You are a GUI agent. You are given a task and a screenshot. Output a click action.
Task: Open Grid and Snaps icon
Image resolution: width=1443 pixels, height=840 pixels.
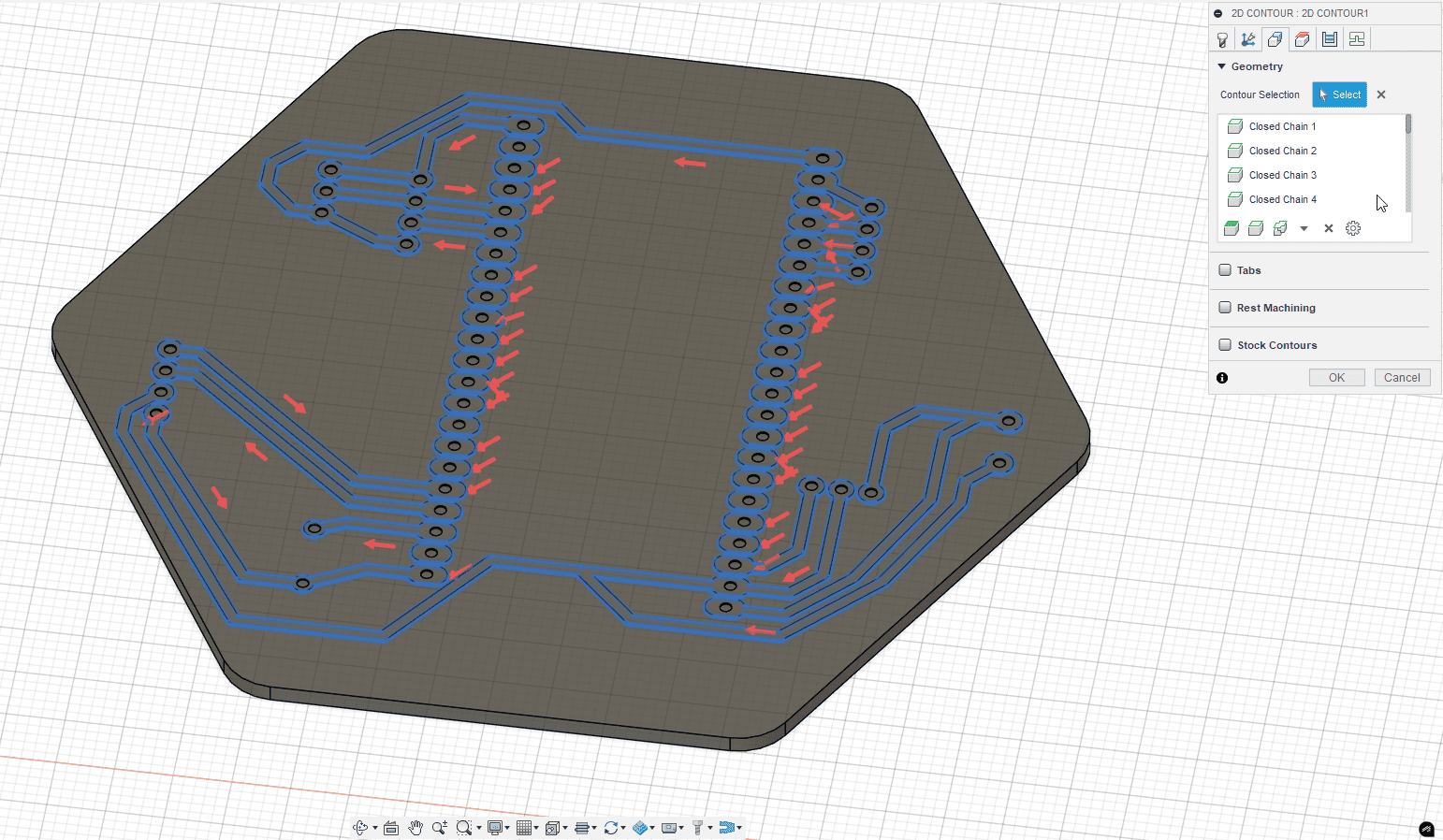524,828
